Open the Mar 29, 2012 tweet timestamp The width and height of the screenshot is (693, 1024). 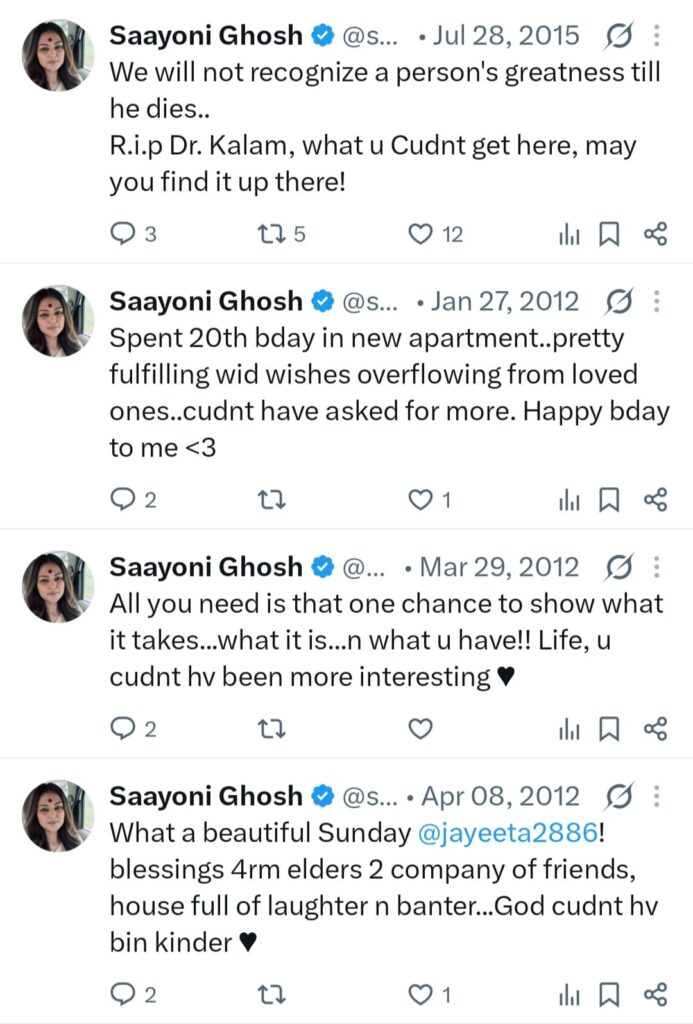[x=499, y=567]
